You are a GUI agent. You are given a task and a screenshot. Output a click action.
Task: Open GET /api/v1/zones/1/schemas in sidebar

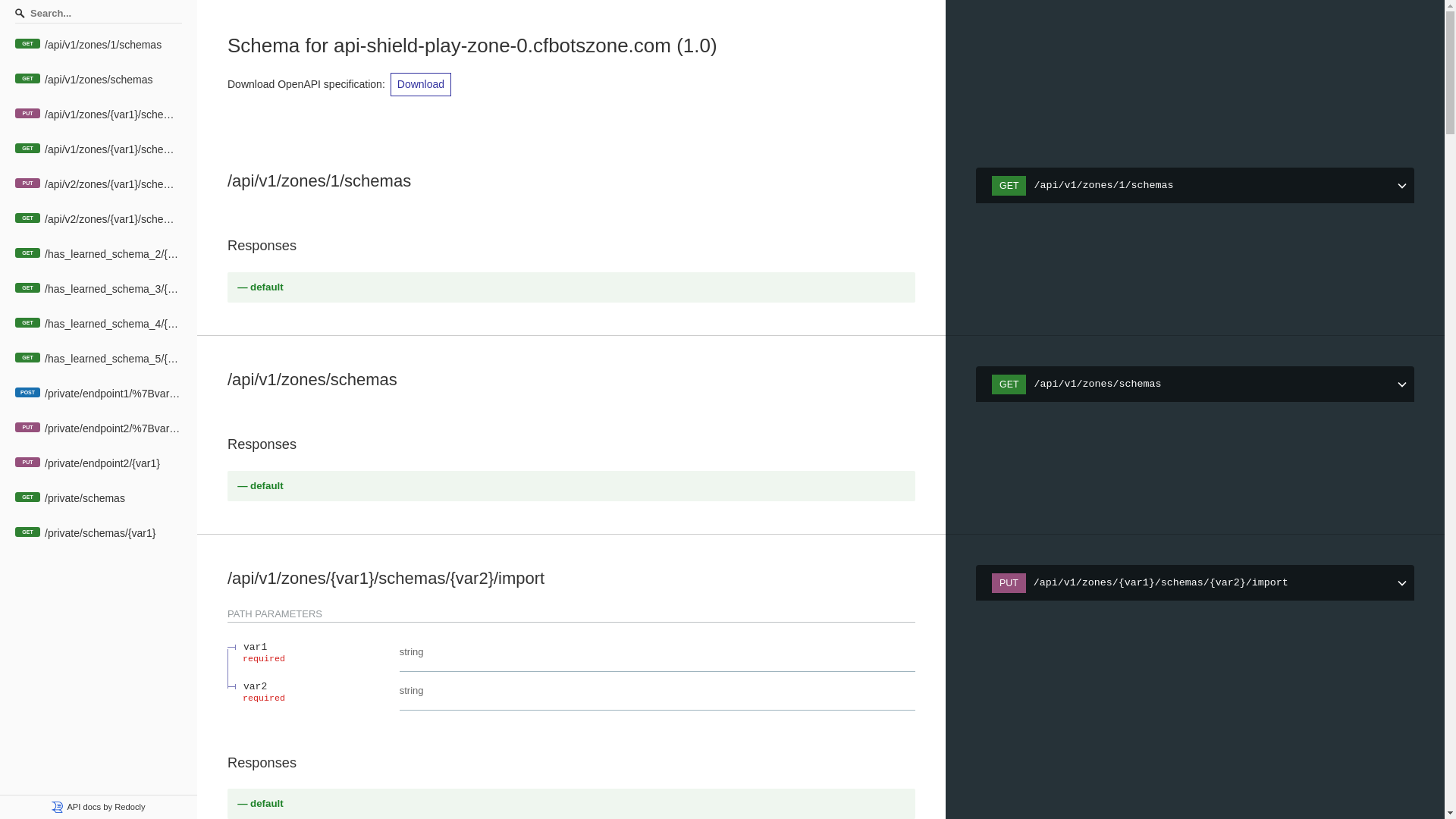coord(99,45)
